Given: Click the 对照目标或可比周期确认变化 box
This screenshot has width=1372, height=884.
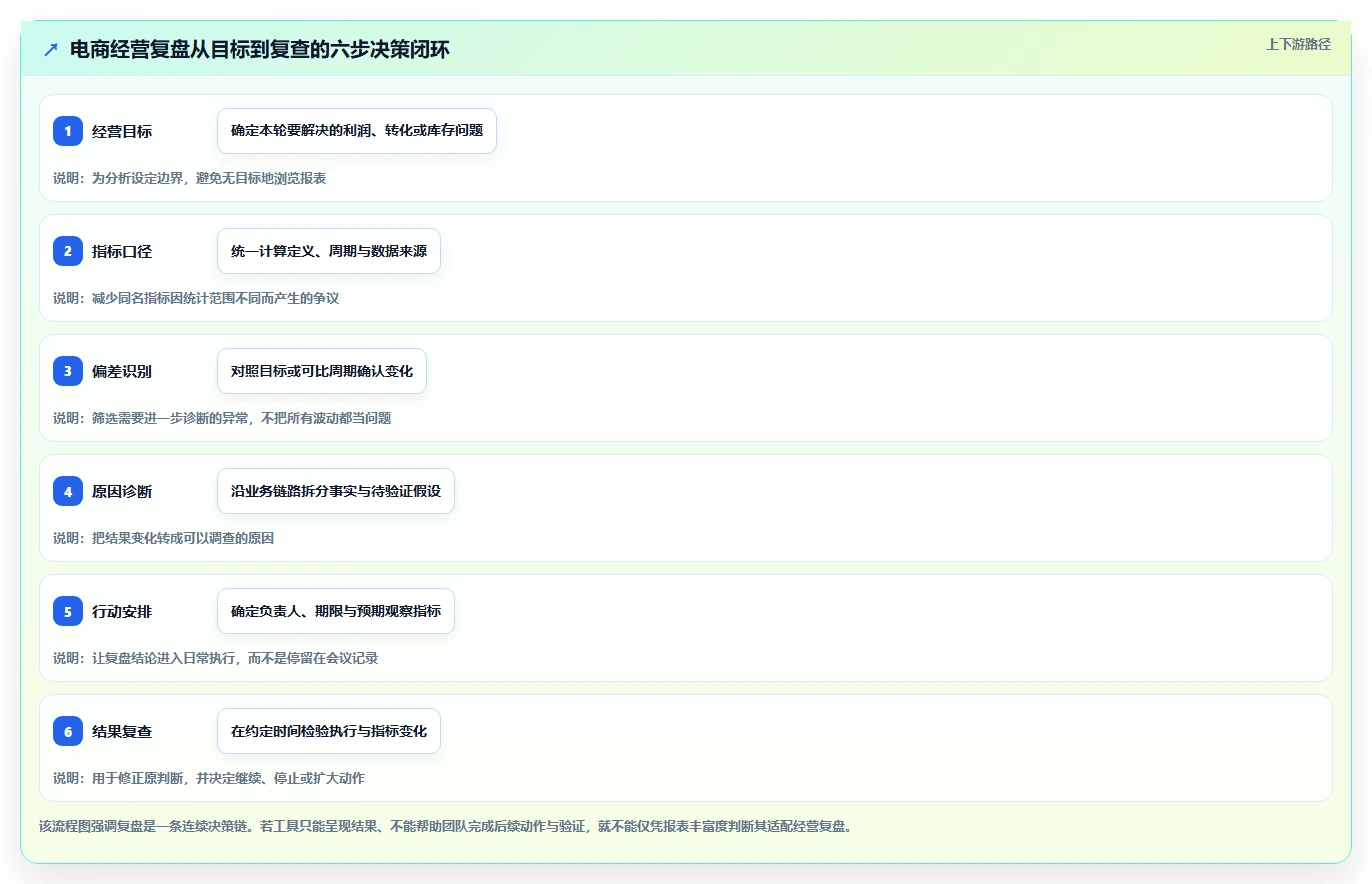Looking at the screenshot, I should tap(322, 371).
